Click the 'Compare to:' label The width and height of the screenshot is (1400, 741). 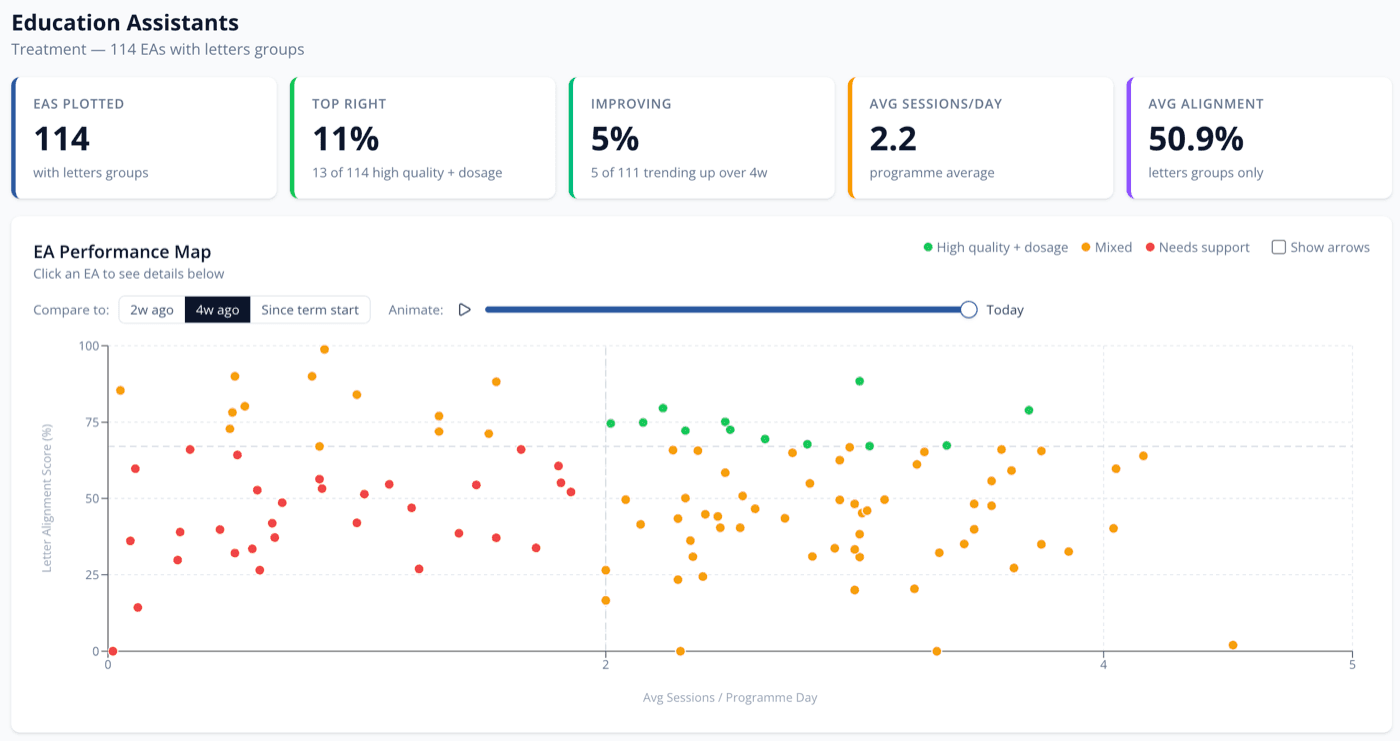(x=71, y=310)
